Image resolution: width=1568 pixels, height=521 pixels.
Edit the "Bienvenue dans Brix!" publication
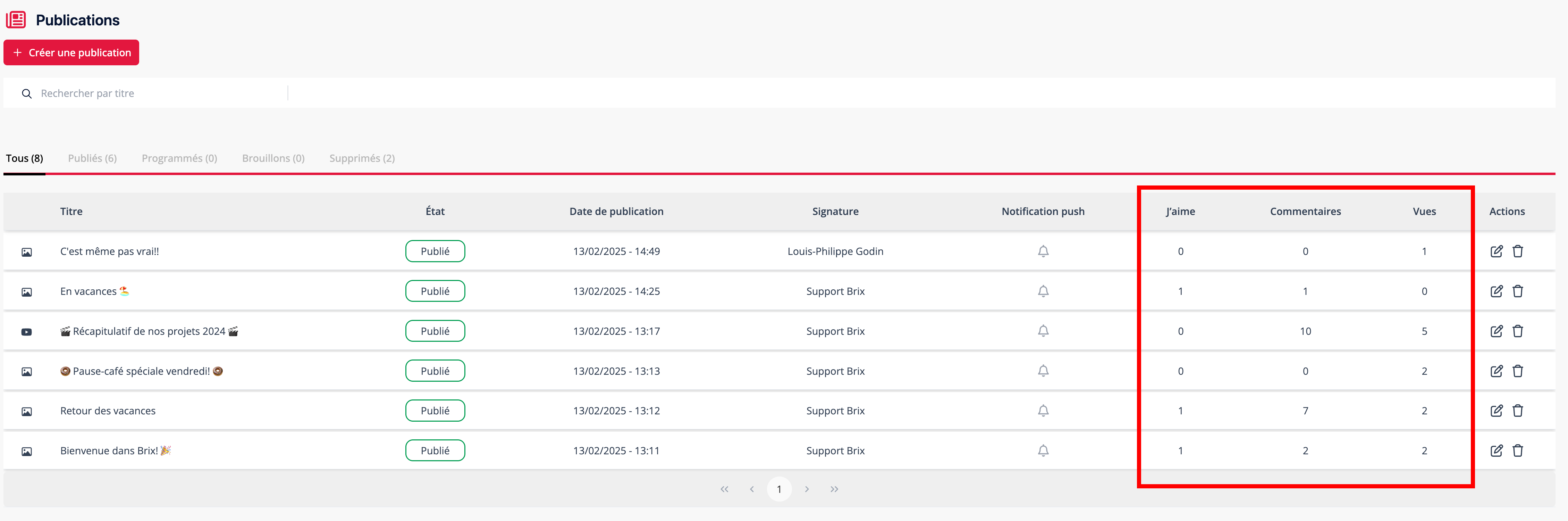pyautogui.click(x=1496, y=451)
